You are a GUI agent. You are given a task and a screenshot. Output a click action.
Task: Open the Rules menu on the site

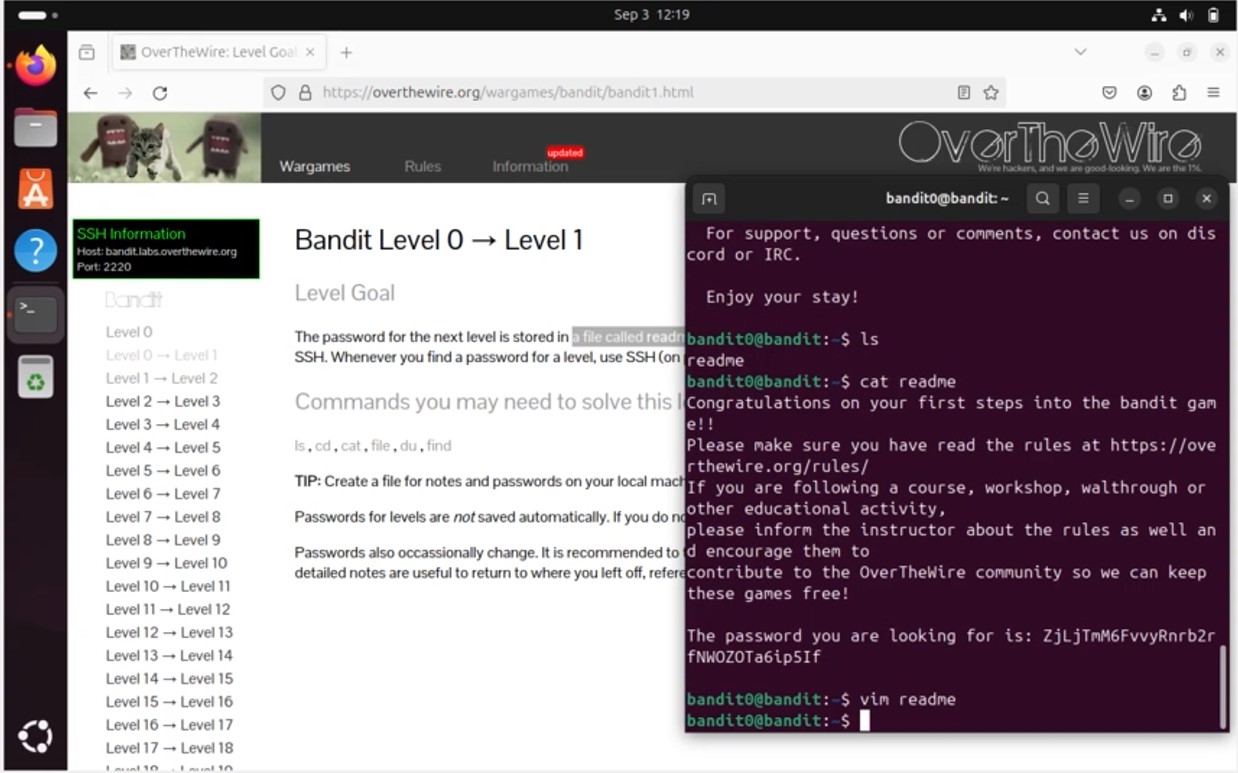pos(422,167)
